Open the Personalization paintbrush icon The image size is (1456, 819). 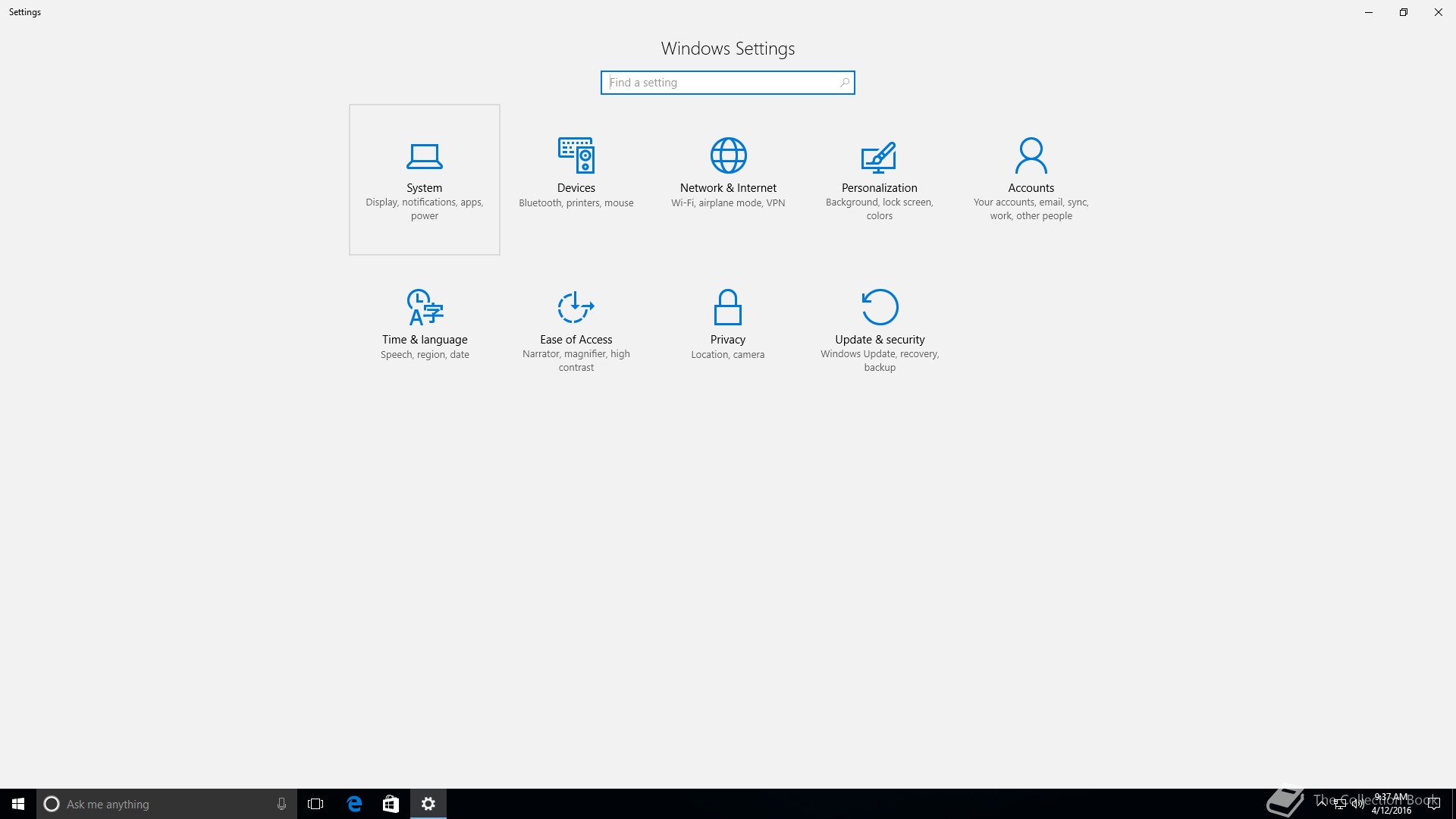(879, 156)
